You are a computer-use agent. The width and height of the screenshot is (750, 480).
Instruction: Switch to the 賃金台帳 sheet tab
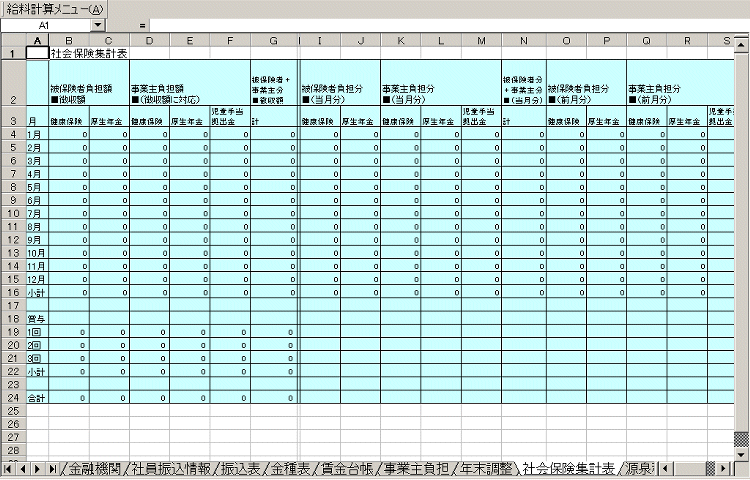click(349, 468)
